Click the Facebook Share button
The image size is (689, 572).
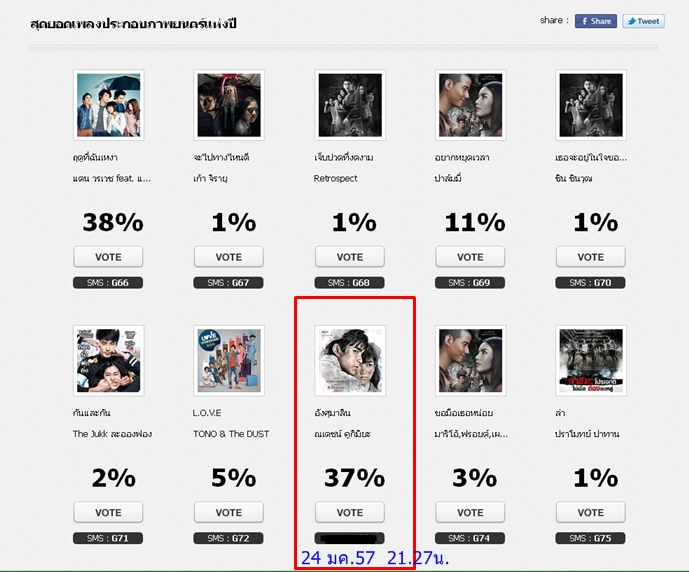596,21
